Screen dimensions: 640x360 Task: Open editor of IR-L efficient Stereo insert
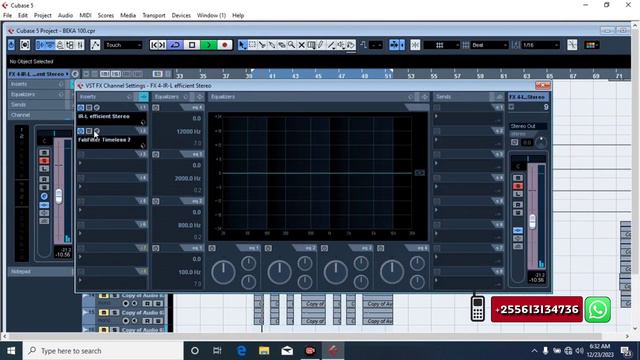pos(97,108)
